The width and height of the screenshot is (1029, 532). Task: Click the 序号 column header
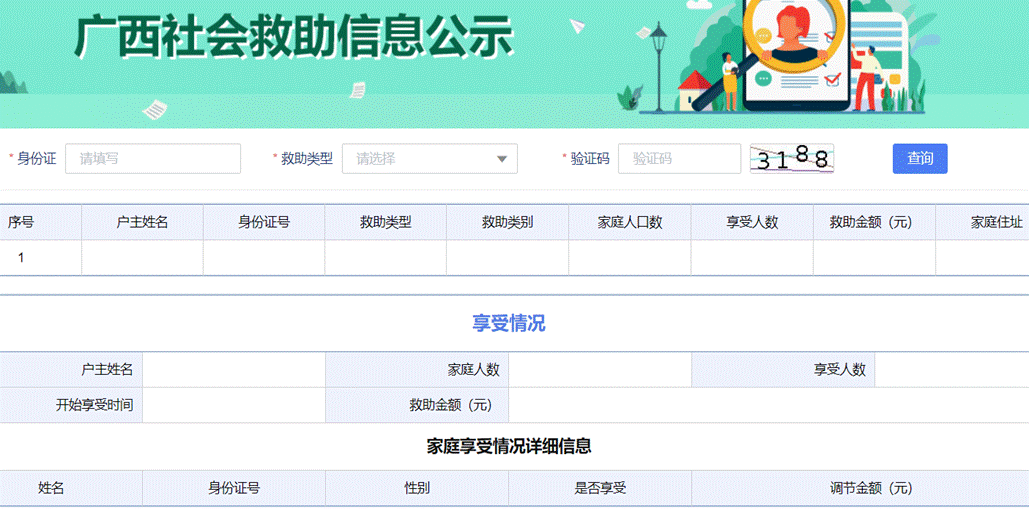coord(21,222)
